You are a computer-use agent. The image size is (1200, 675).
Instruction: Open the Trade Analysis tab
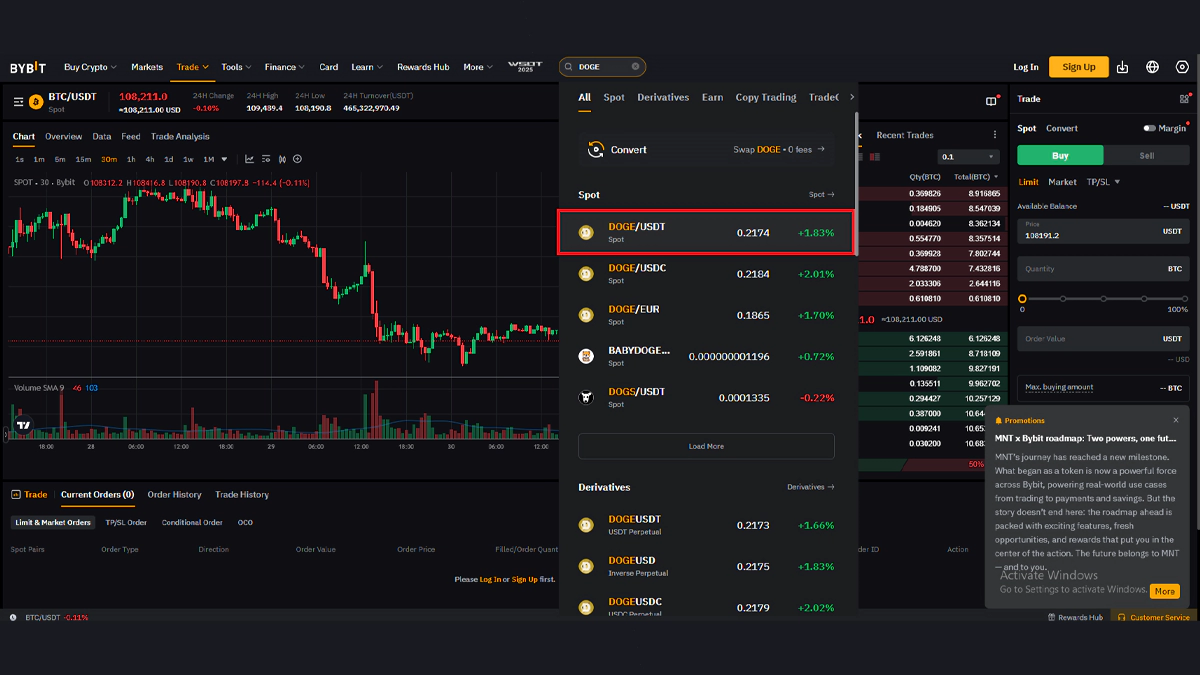(180, 136)
